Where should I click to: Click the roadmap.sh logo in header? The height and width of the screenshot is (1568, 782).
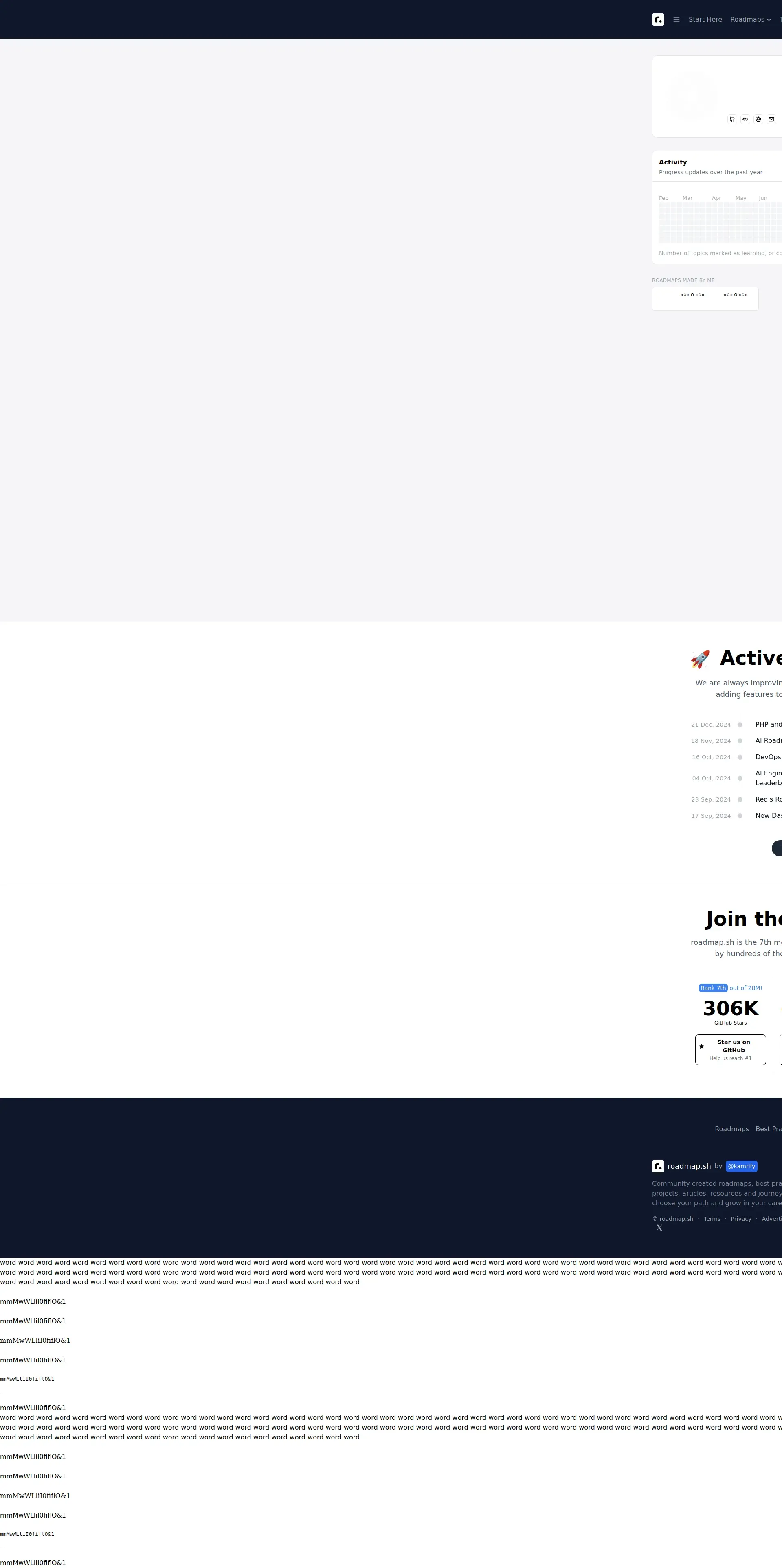pyautogui.click(x=658, y=20)
